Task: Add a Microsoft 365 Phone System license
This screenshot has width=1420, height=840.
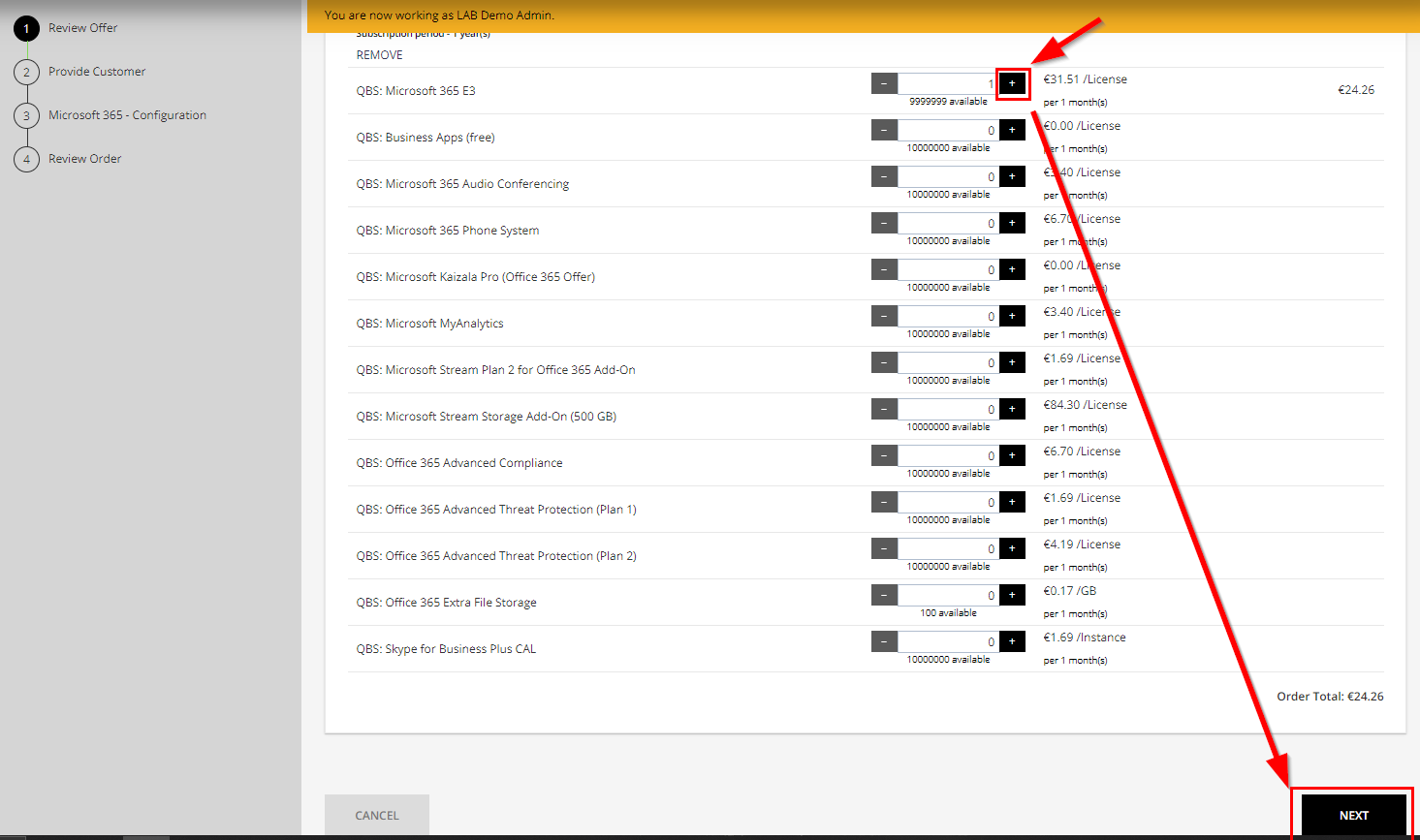Action: (1012, 223)
